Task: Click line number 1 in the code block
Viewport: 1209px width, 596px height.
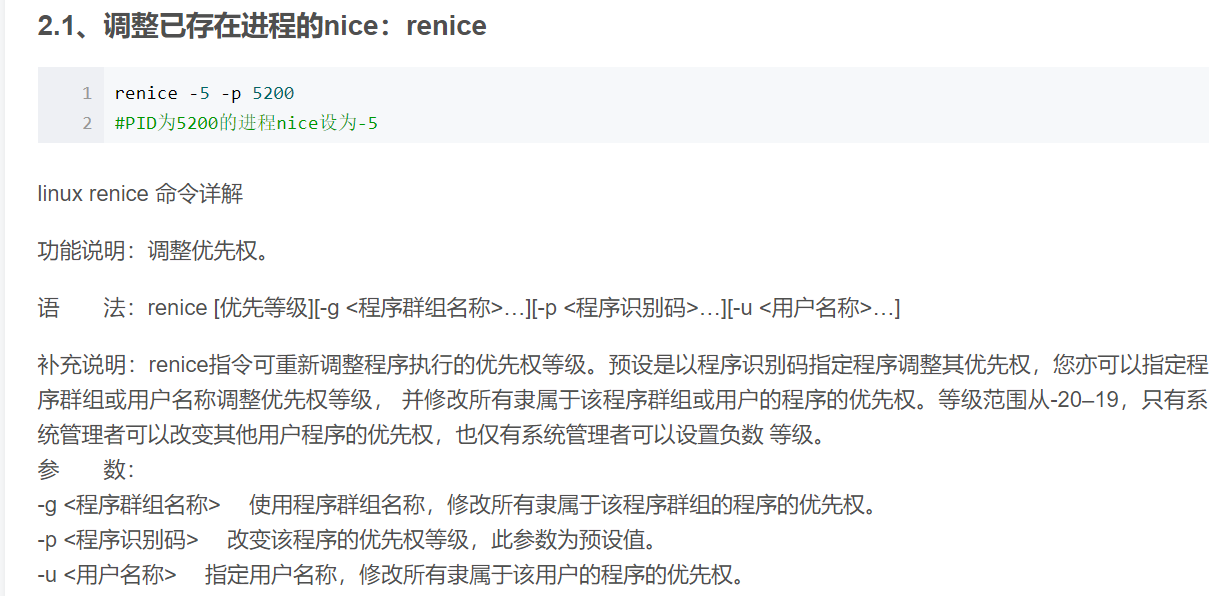Action: pos(87,93)
